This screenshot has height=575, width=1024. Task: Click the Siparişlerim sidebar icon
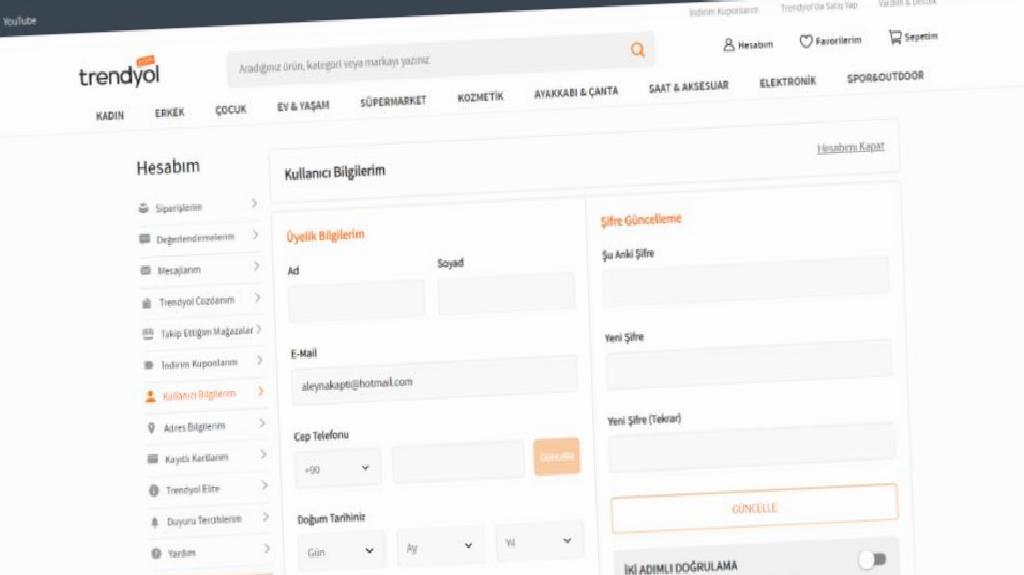coord(144,208)
